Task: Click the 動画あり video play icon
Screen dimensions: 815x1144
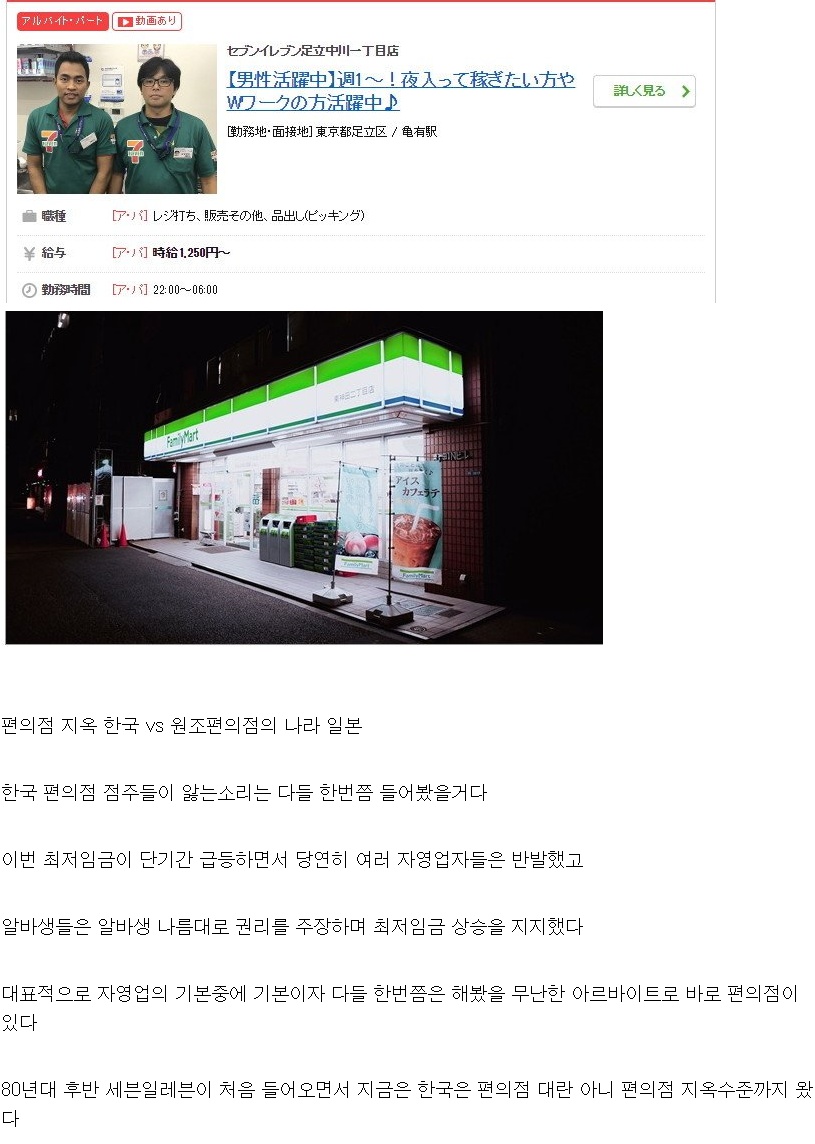Action: [x=125, y=22]
